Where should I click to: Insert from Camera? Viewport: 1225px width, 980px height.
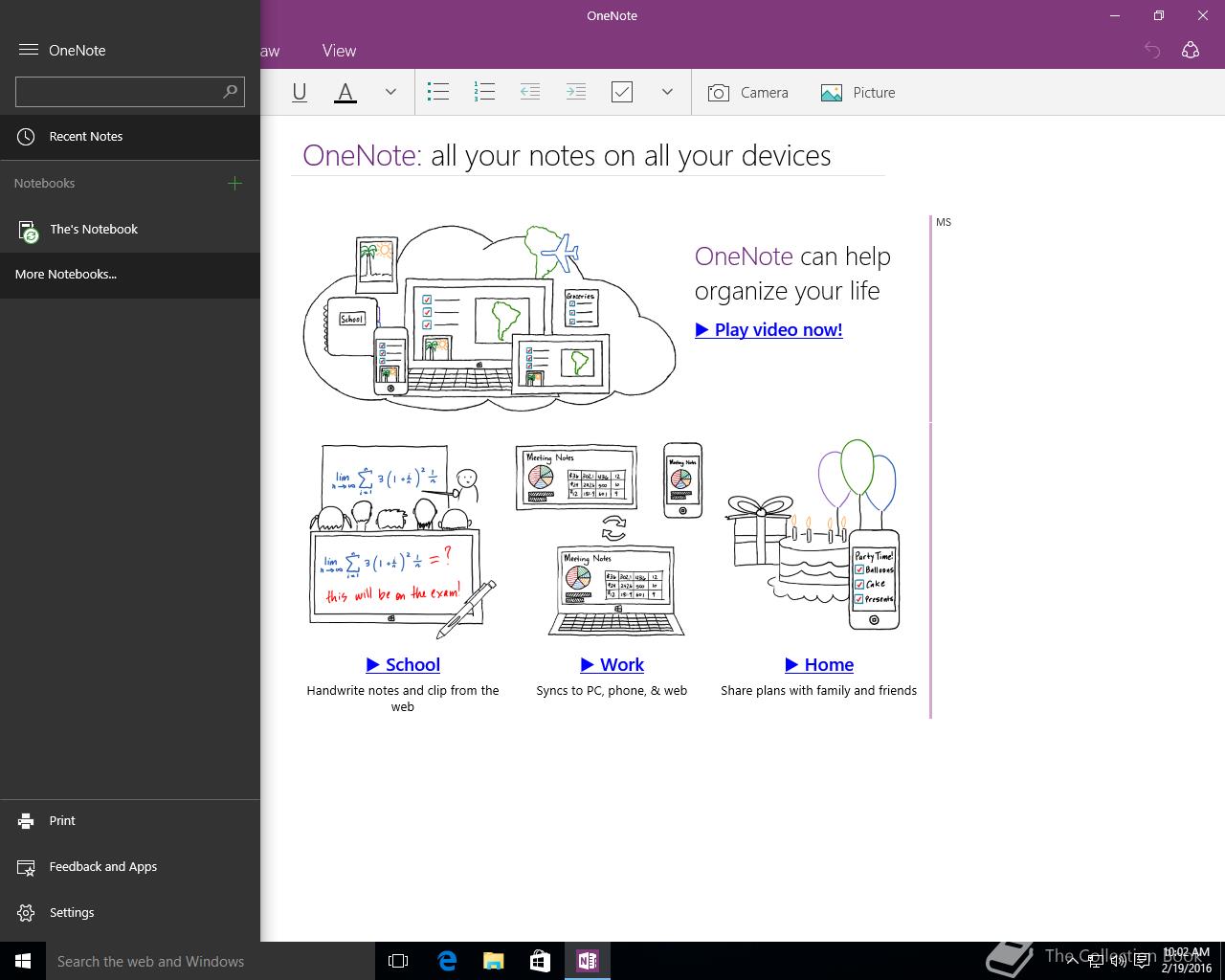click(747, 93)
